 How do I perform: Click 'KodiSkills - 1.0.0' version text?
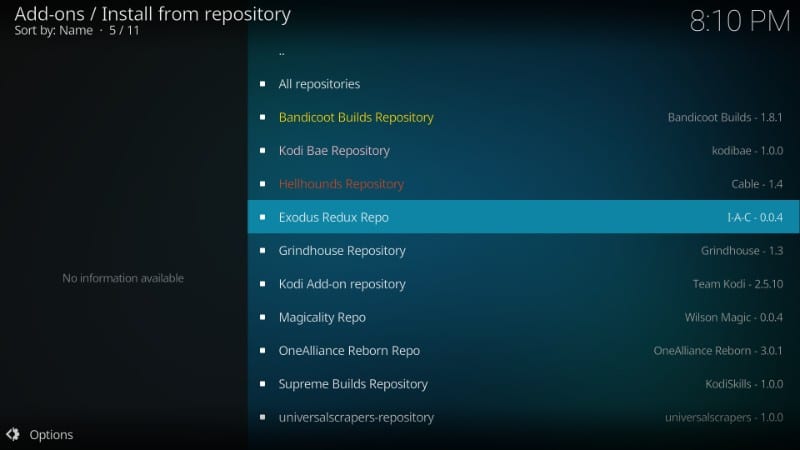click(x=744, y=384)
